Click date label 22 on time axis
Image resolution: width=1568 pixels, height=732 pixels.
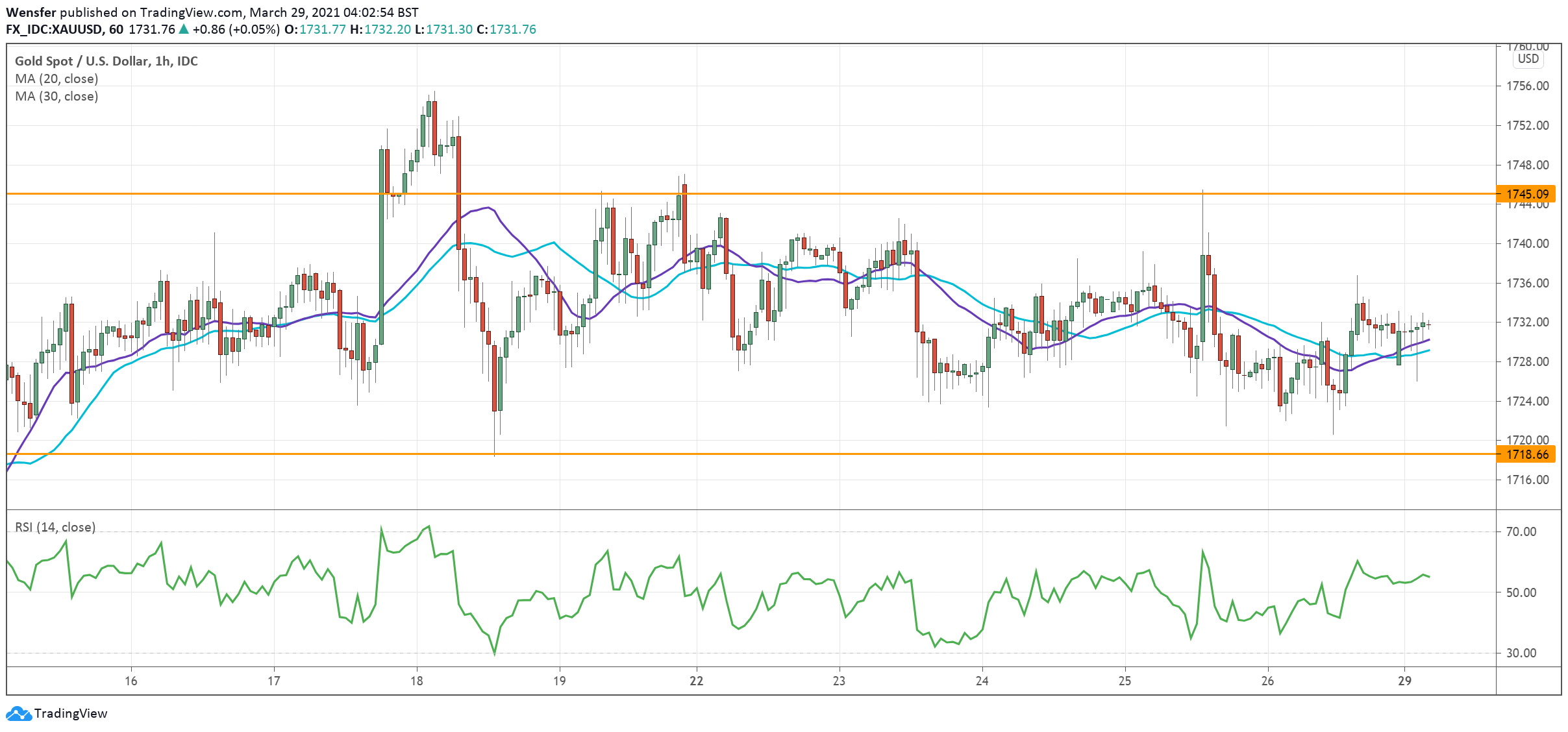pos(696,681)
